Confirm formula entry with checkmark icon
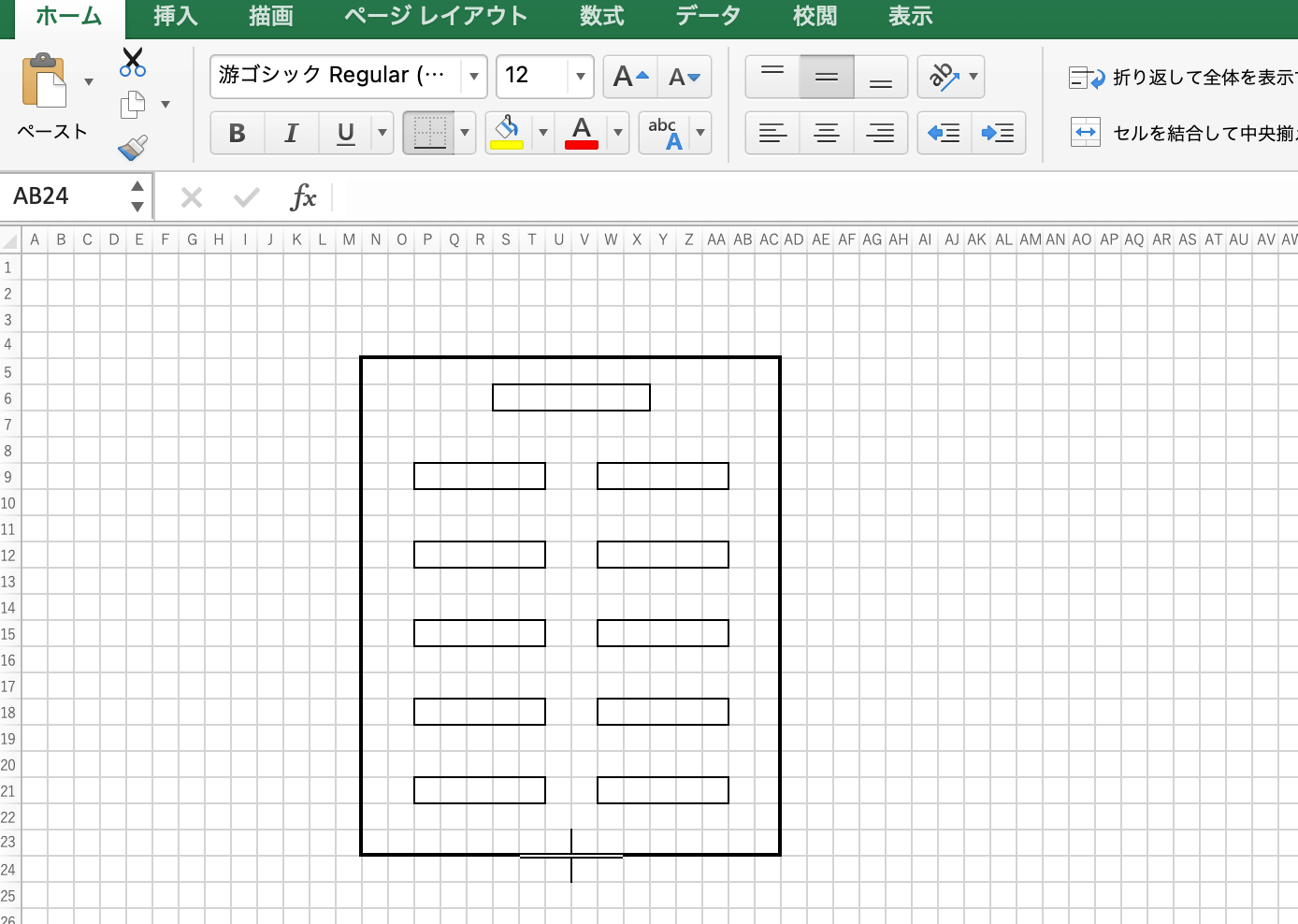Screen dimensions: 1298x924 (247, 197)
